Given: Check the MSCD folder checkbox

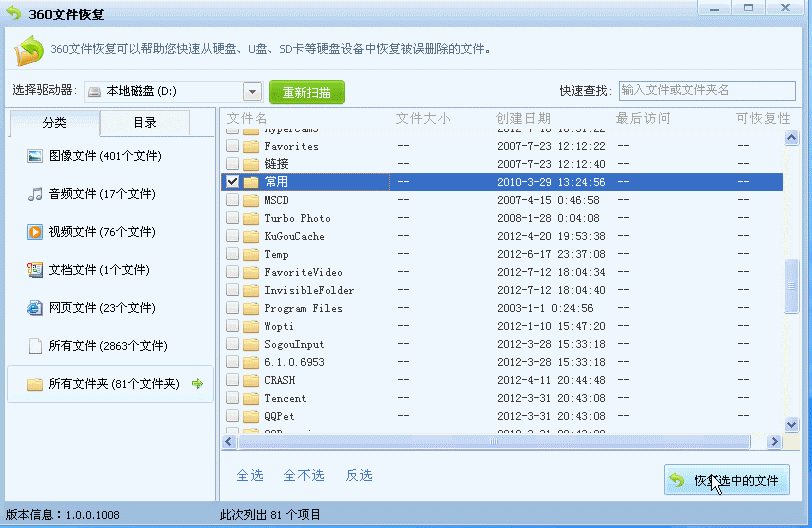Looking at the screenshot, I should click(233, 200).
